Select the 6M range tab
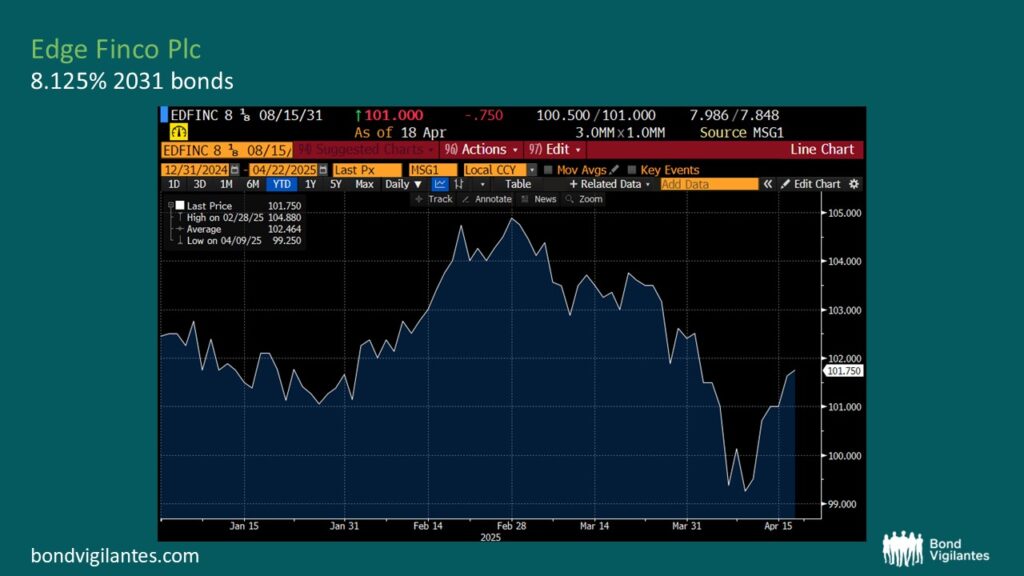1024x576 pixels. coord(253,184)
